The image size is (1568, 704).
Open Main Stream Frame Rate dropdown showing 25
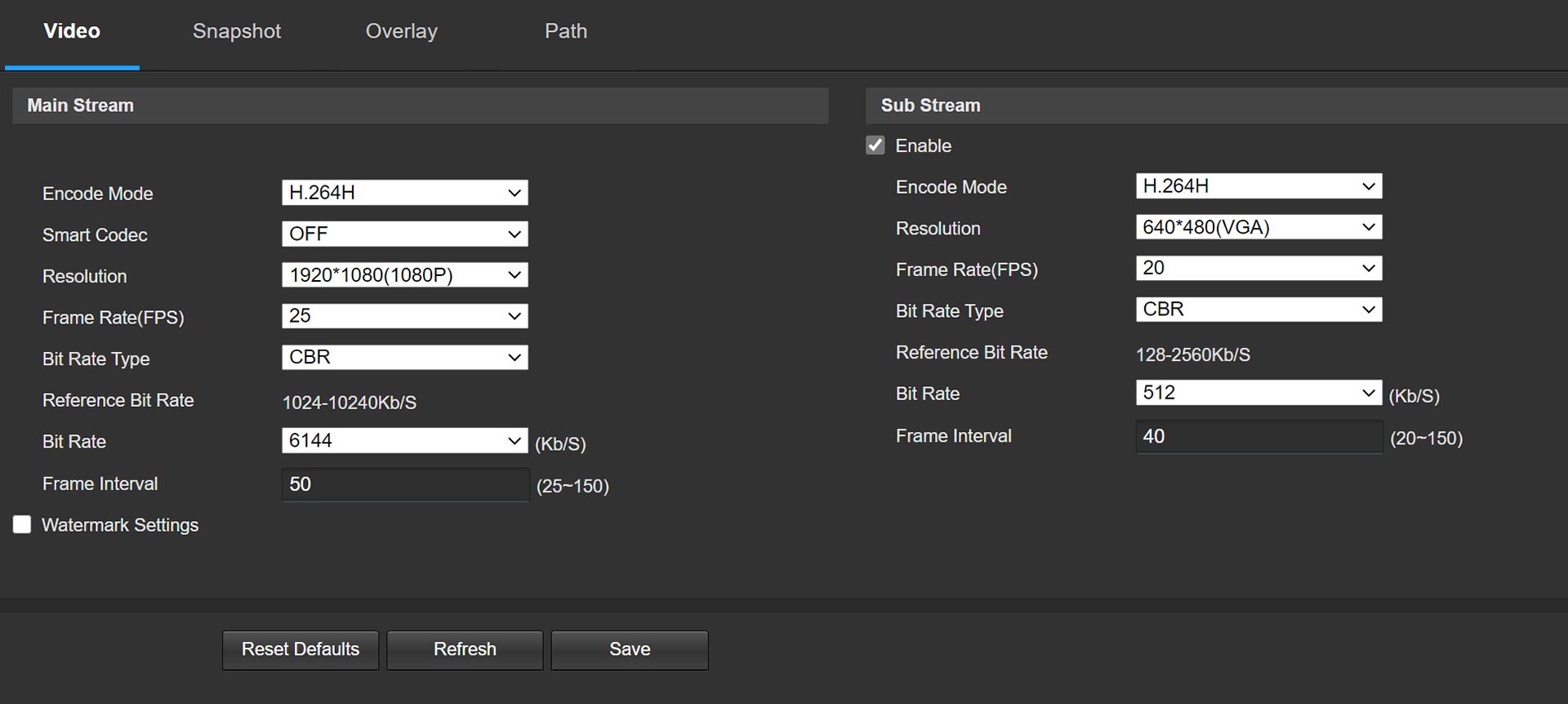point(405,316)
